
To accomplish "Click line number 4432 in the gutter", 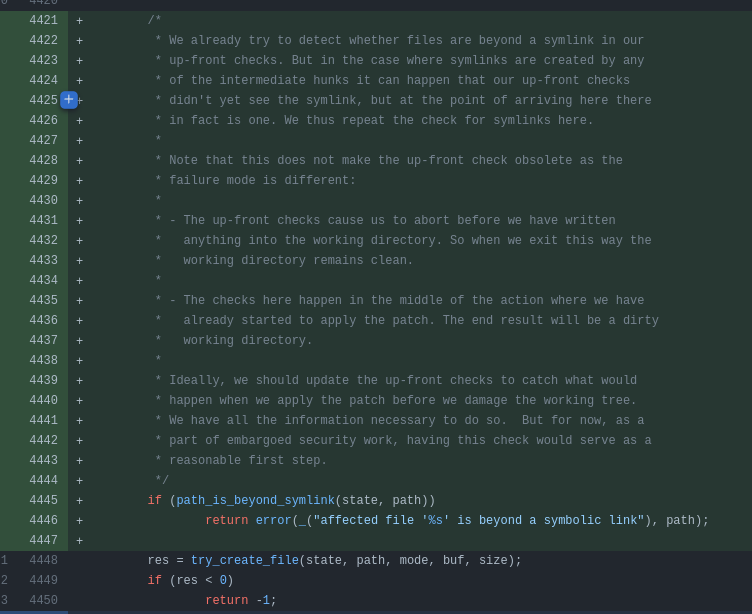I will pyautogui.click(x=43, y=241).
